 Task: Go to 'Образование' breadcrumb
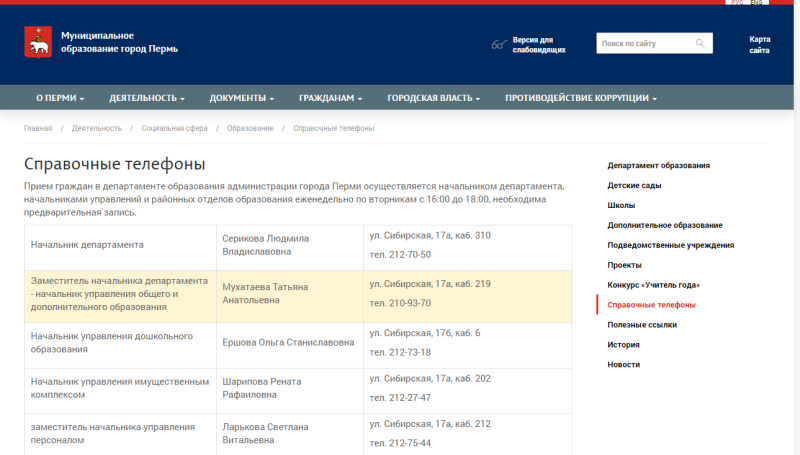point(251,129)
